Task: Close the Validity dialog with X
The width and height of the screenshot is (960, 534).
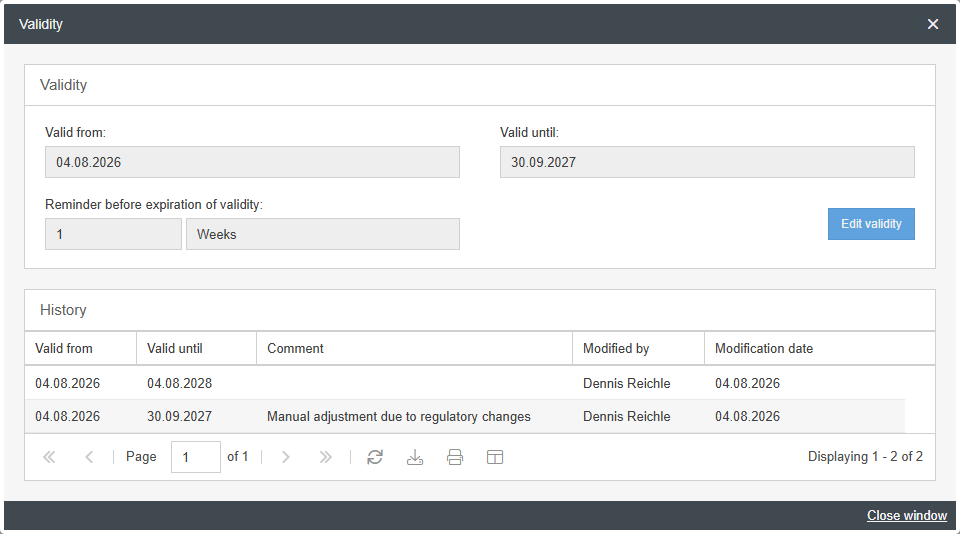Action: point(932,24)
